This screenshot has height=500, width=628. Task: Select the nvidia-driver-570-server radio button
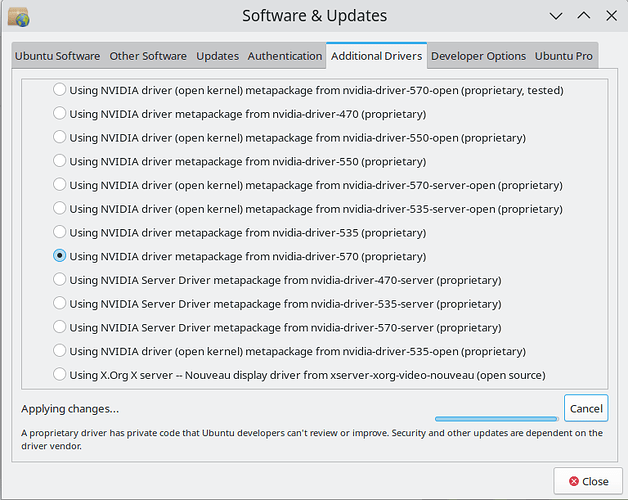tap(59, 327)
